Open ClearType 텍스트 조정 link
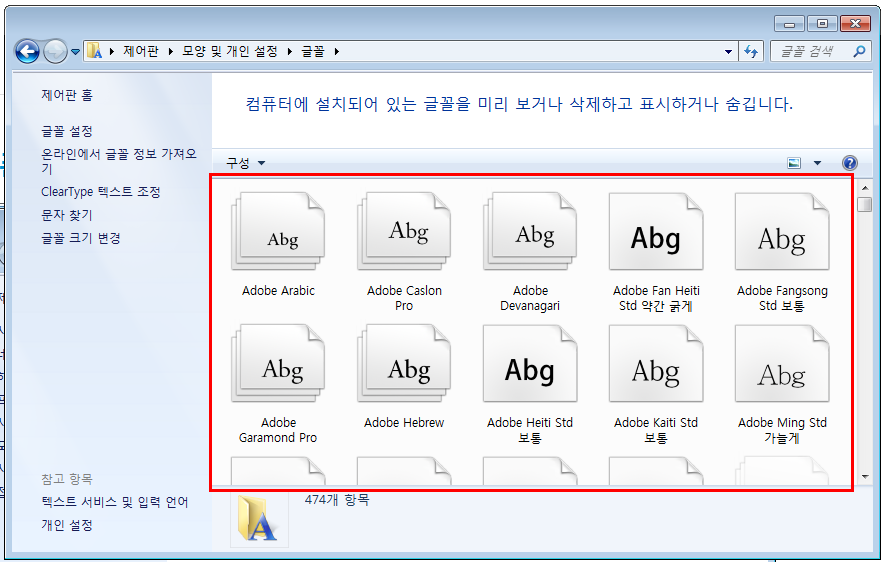886x562 pixels. 101,192
